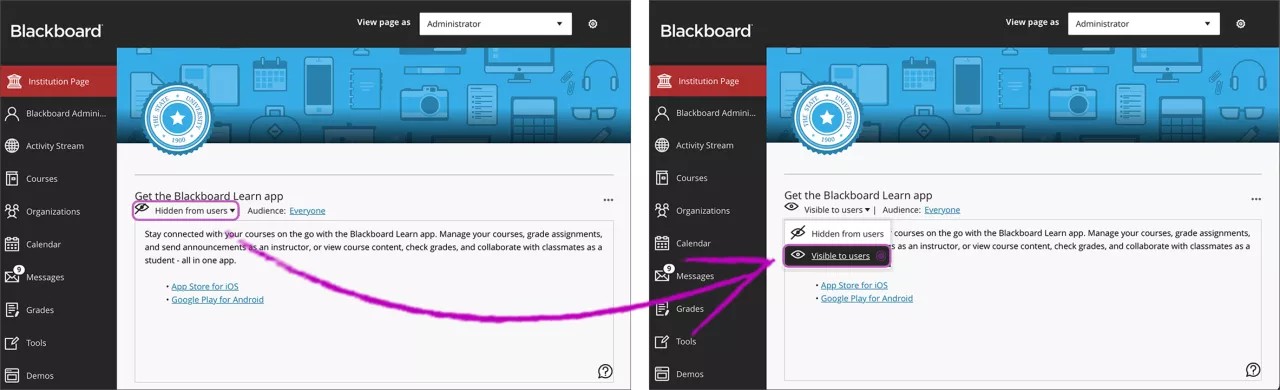Viewport: 1280px width, 390px height.
Task: Click Get the Blackboard Learn app heading, right
Action: [858, 195]
